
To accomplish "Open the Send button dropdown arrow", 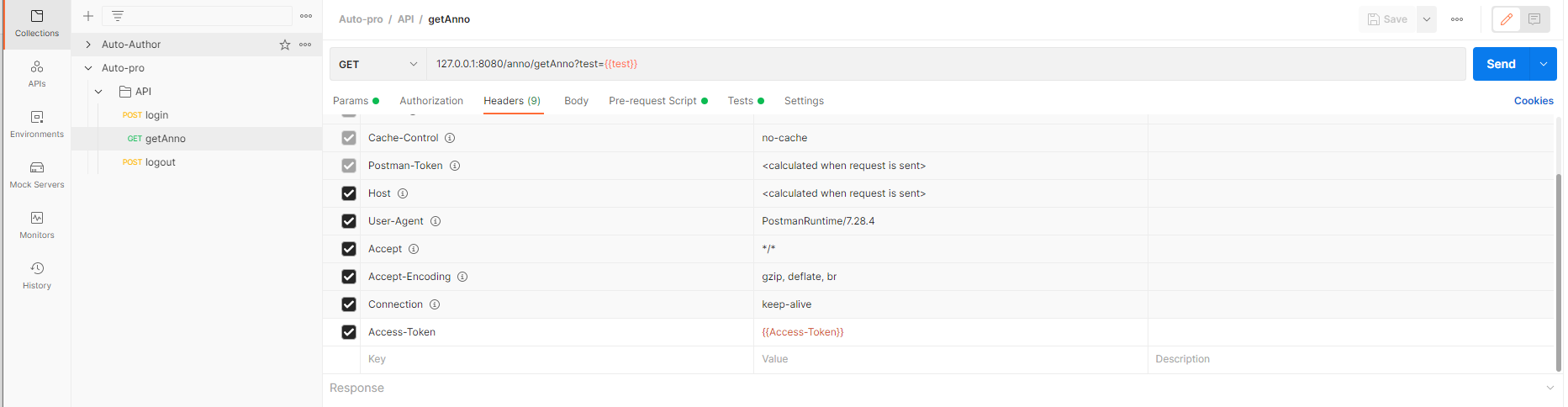I will click(x=1544, y=64).
